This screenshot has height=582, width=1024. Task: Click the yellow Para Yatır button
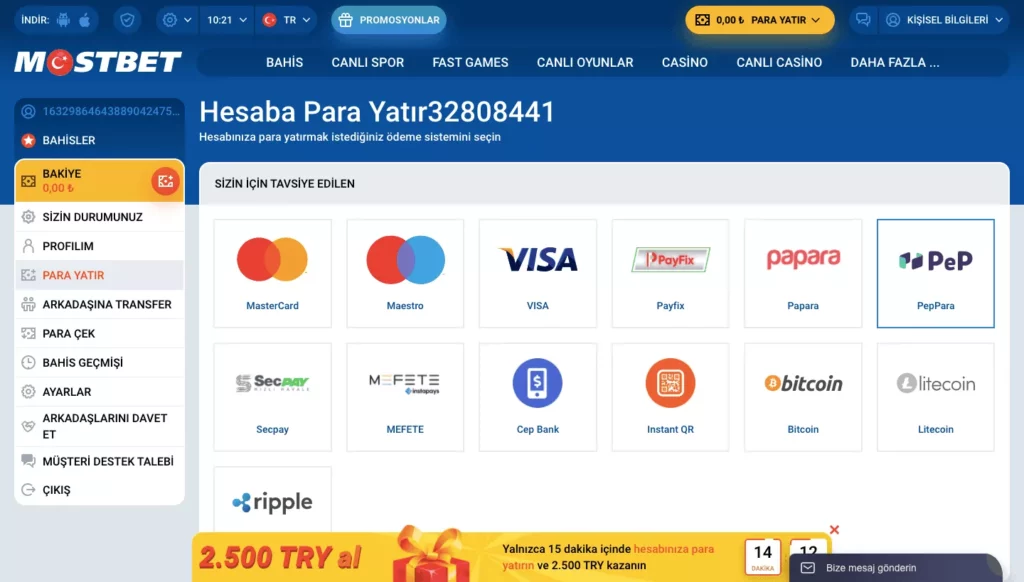tap(760, 20)
